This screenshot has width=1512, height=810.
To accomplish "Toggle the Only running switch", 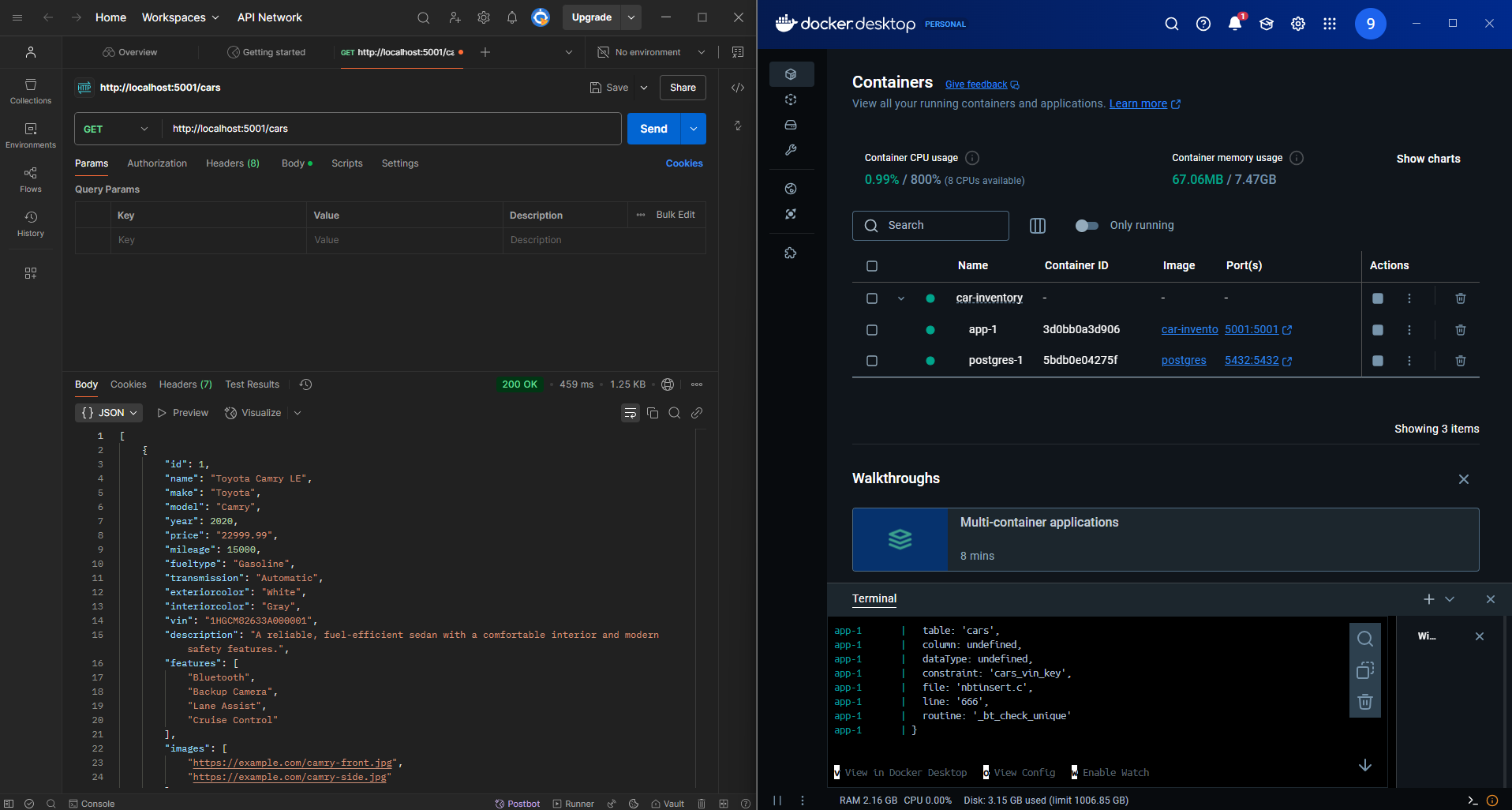I will [1087, 226].
